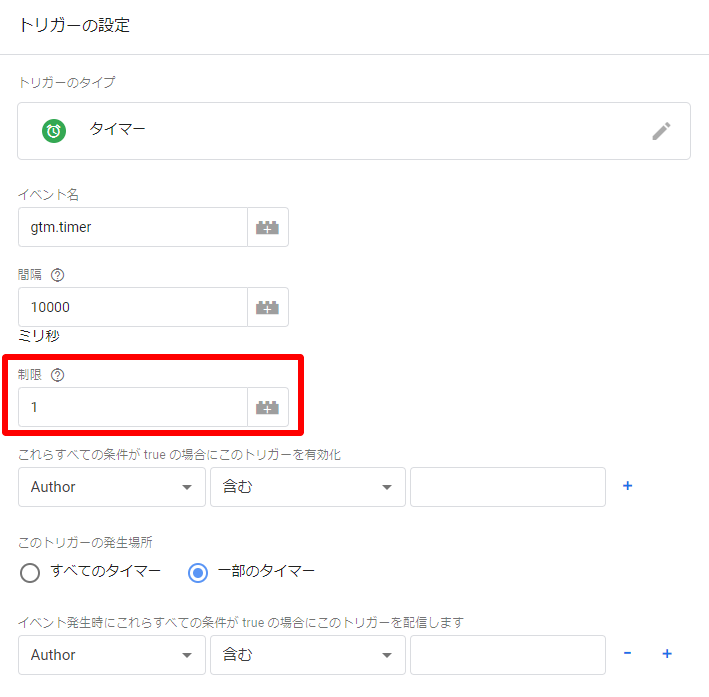
Task: Click value field in enable-condition row
Action: [508, 487]
